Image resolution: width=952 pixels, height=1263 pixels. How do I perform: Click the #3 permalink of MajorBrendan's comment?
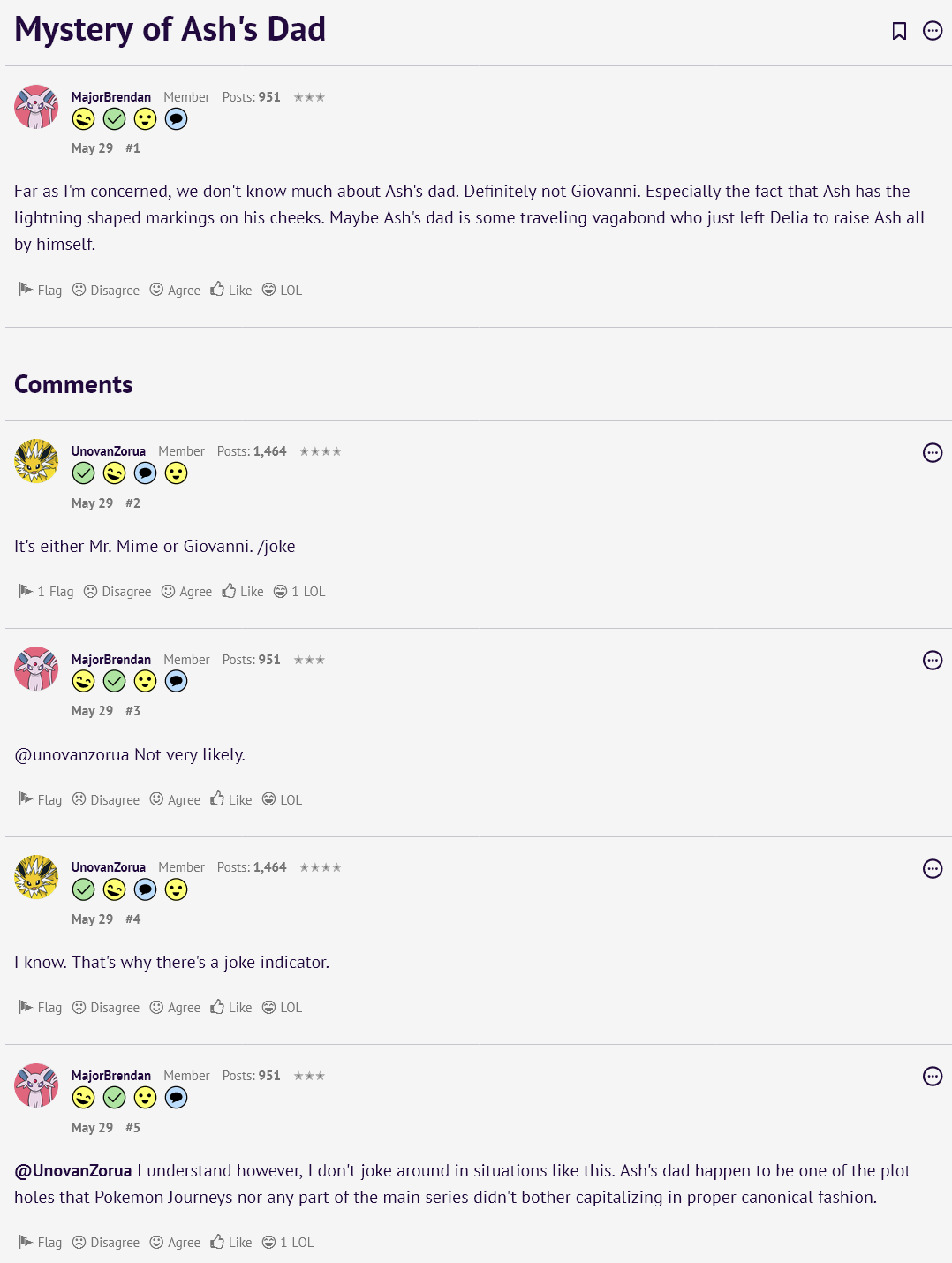pos(132,711)
